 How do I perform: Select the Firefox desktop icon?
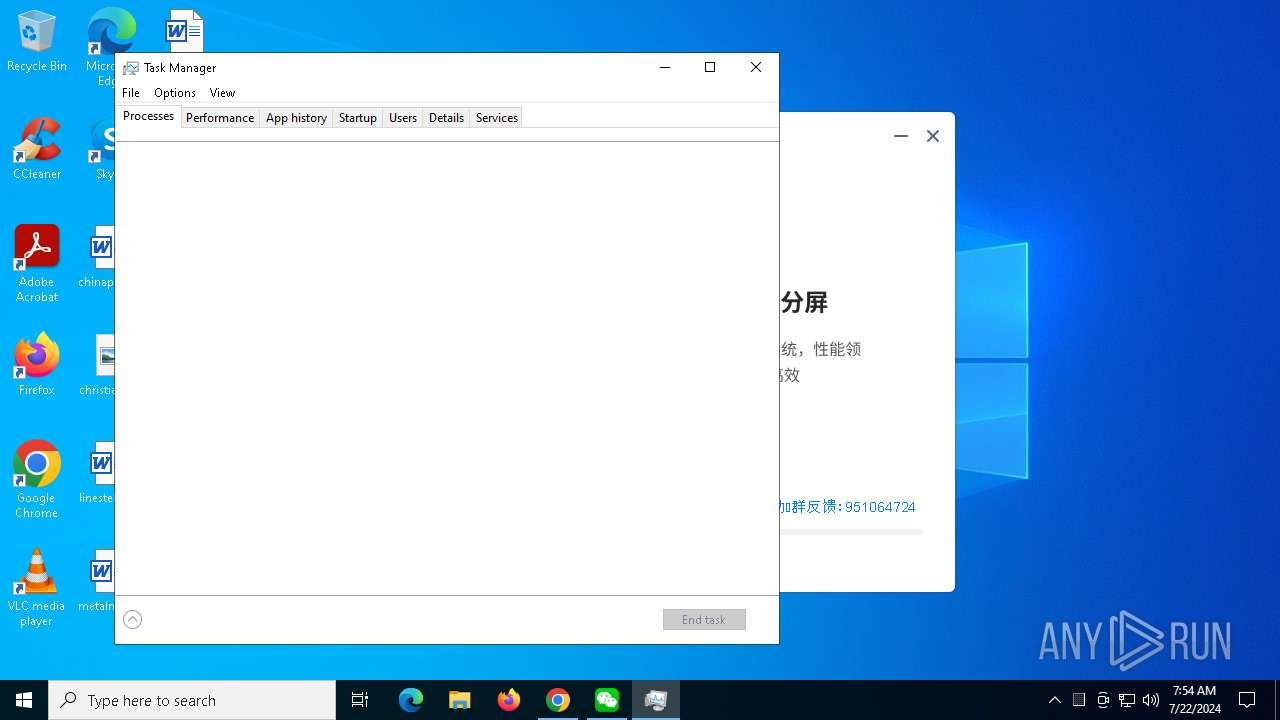pos(37,365)
